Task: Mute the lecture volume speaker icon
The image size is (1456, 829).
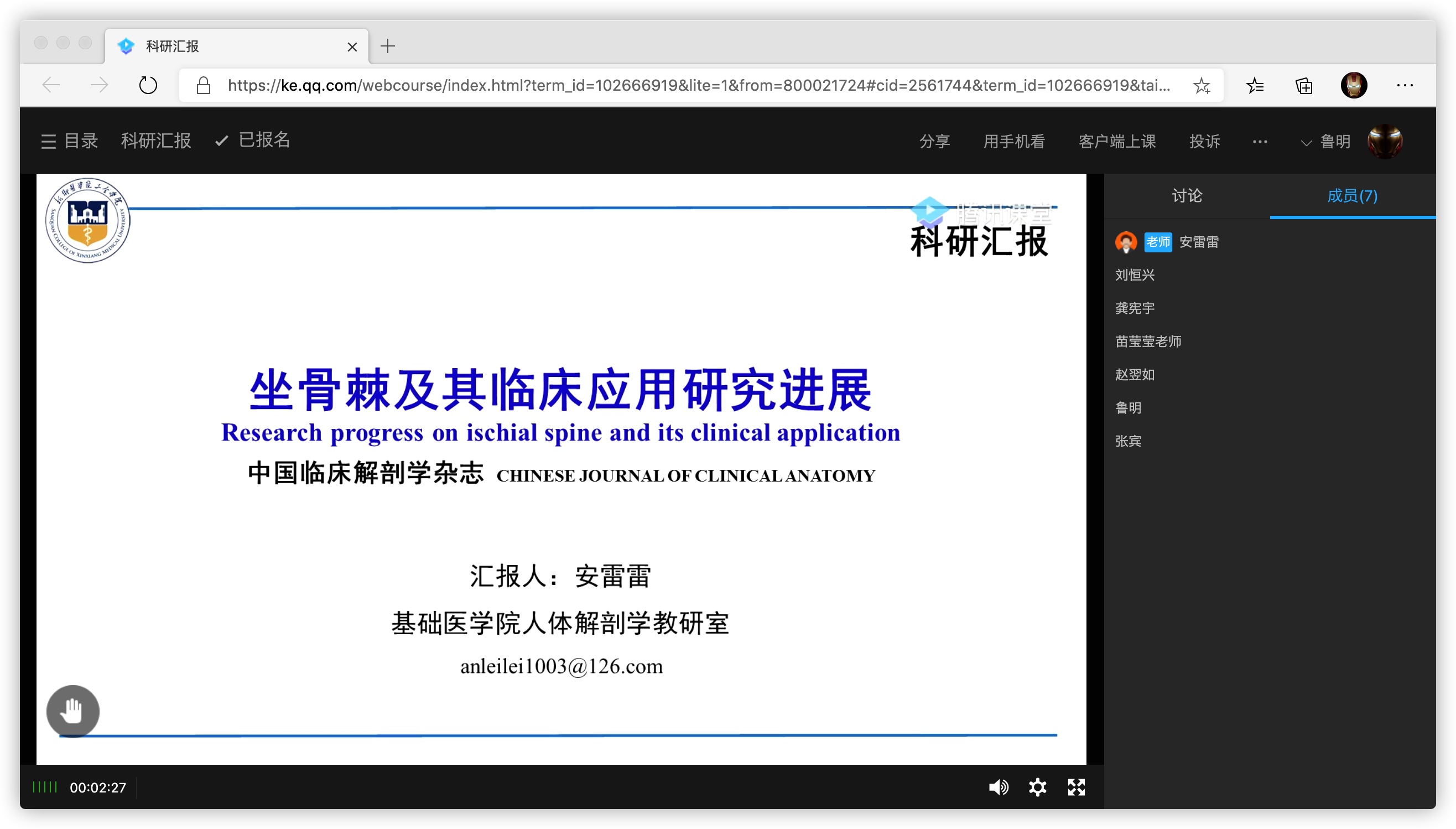Action: [x=998, y=787]
